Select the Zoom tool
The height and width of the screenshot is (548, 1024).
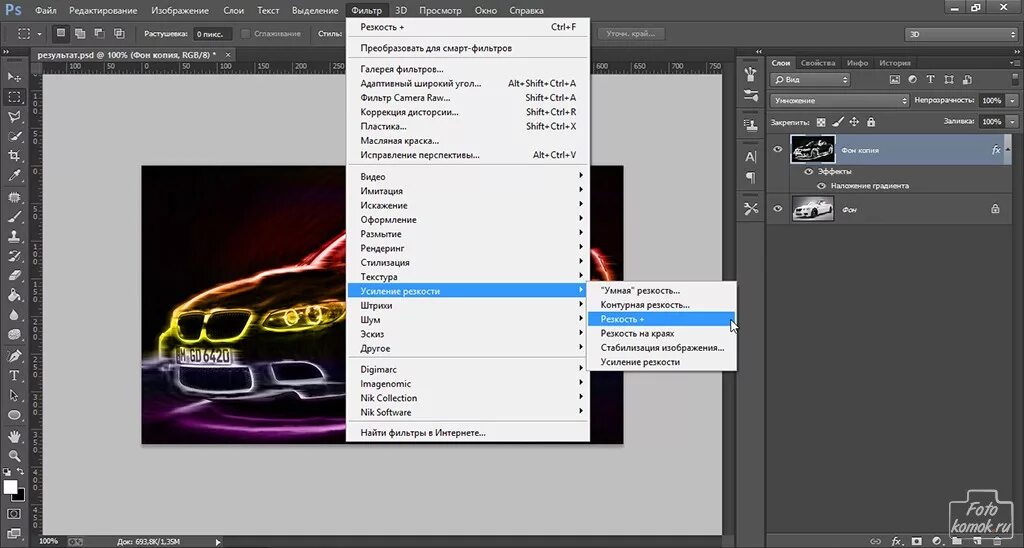click(14, 456)
